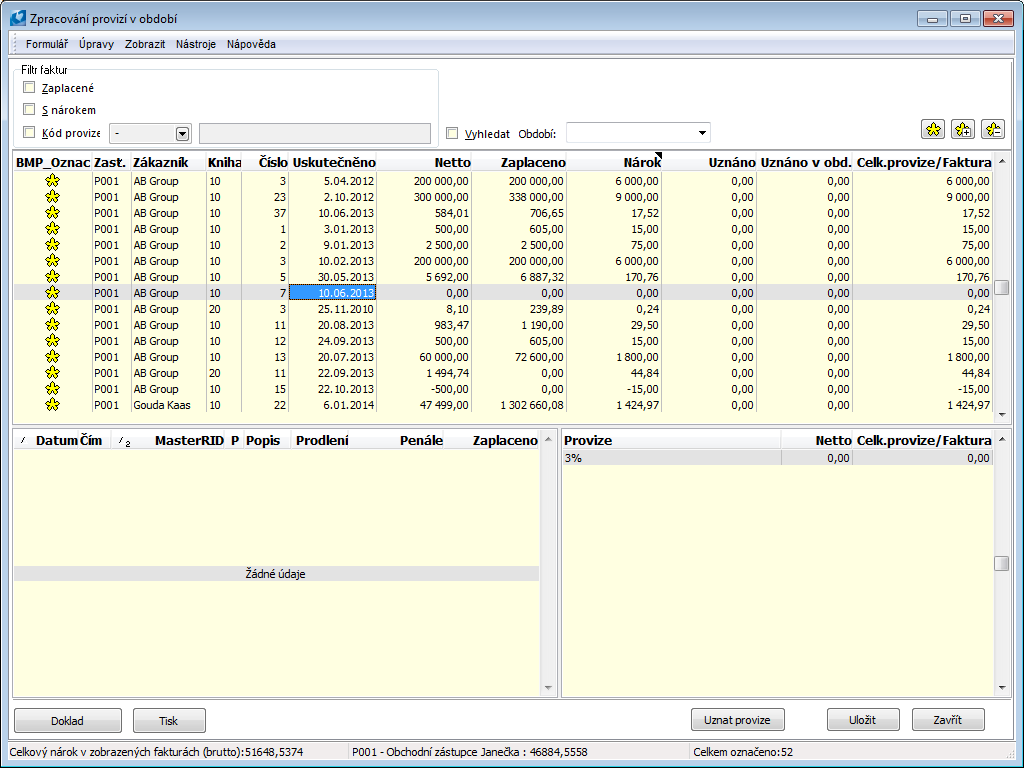
Task: Toggle the S nárokem checkbox
Action: [29, 110]
